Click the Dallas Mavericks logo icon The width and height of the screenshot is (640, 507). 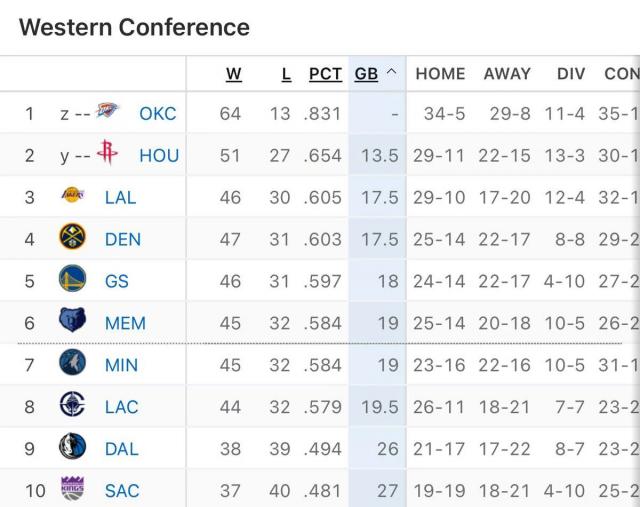[x=73, y=448]
